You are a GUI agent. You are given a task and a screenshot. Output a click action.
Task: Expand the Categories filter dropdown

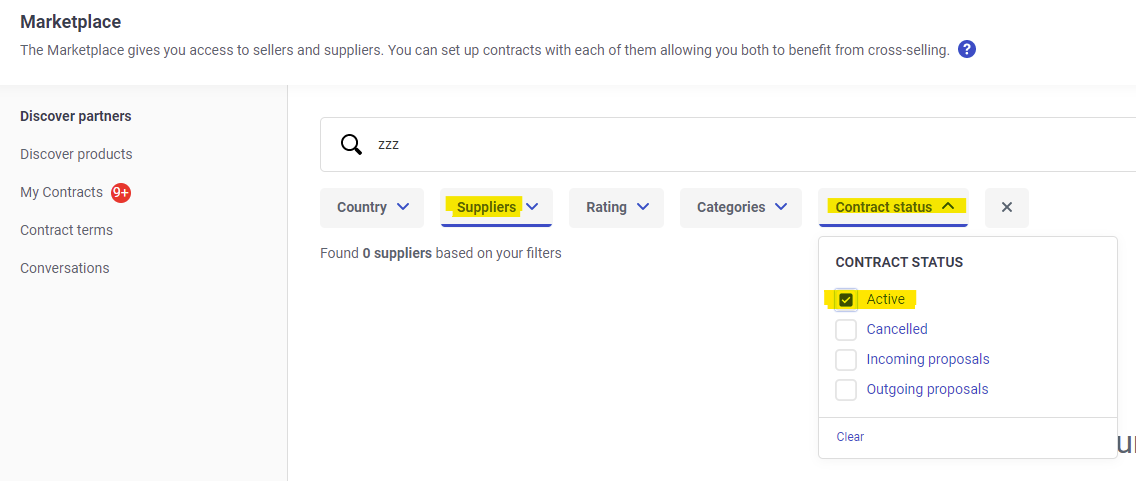click(x=740, y=207)
